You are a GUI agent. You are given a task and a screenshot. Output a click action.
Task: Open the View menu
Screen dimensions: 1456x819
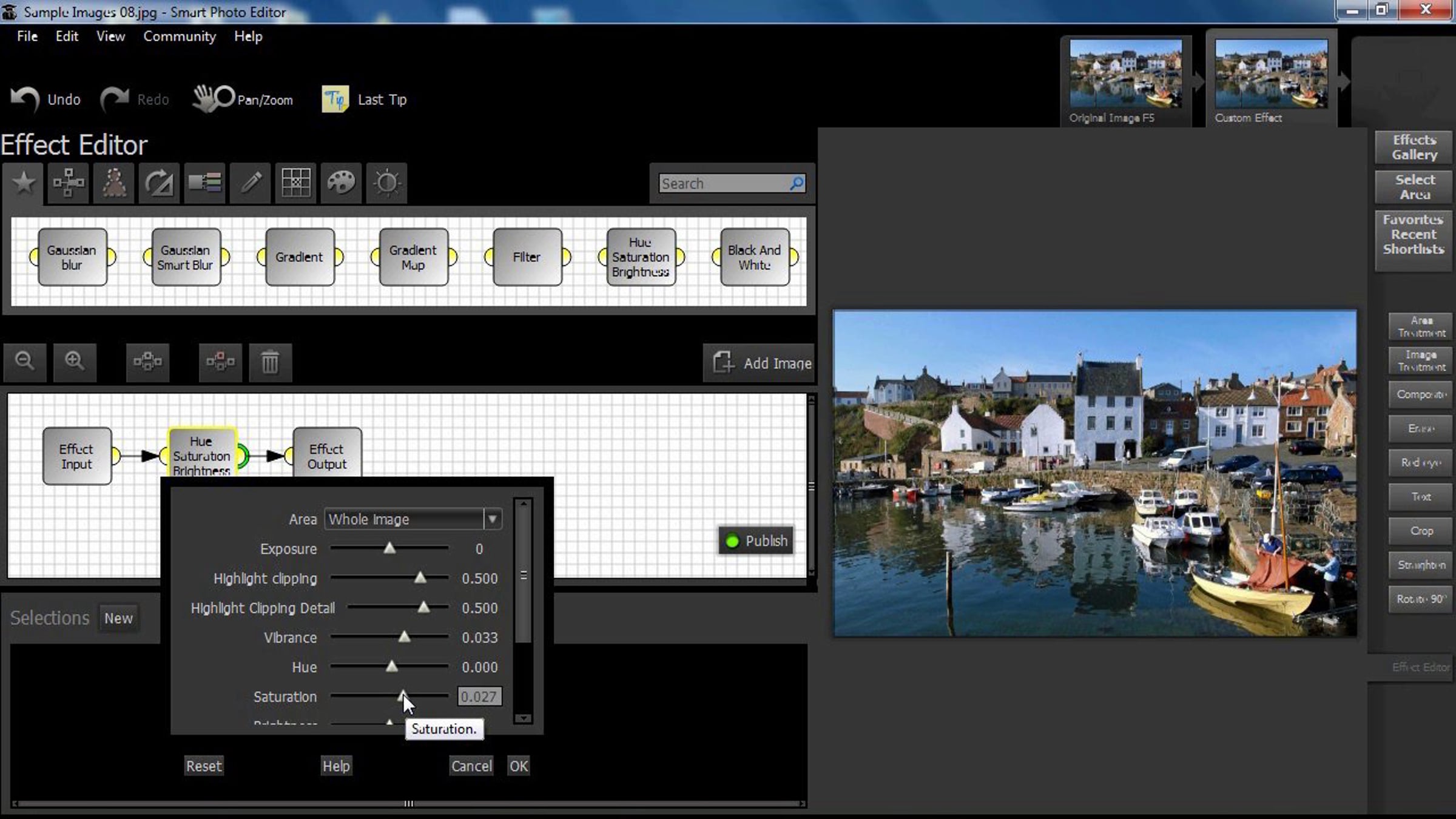point(110,36)
